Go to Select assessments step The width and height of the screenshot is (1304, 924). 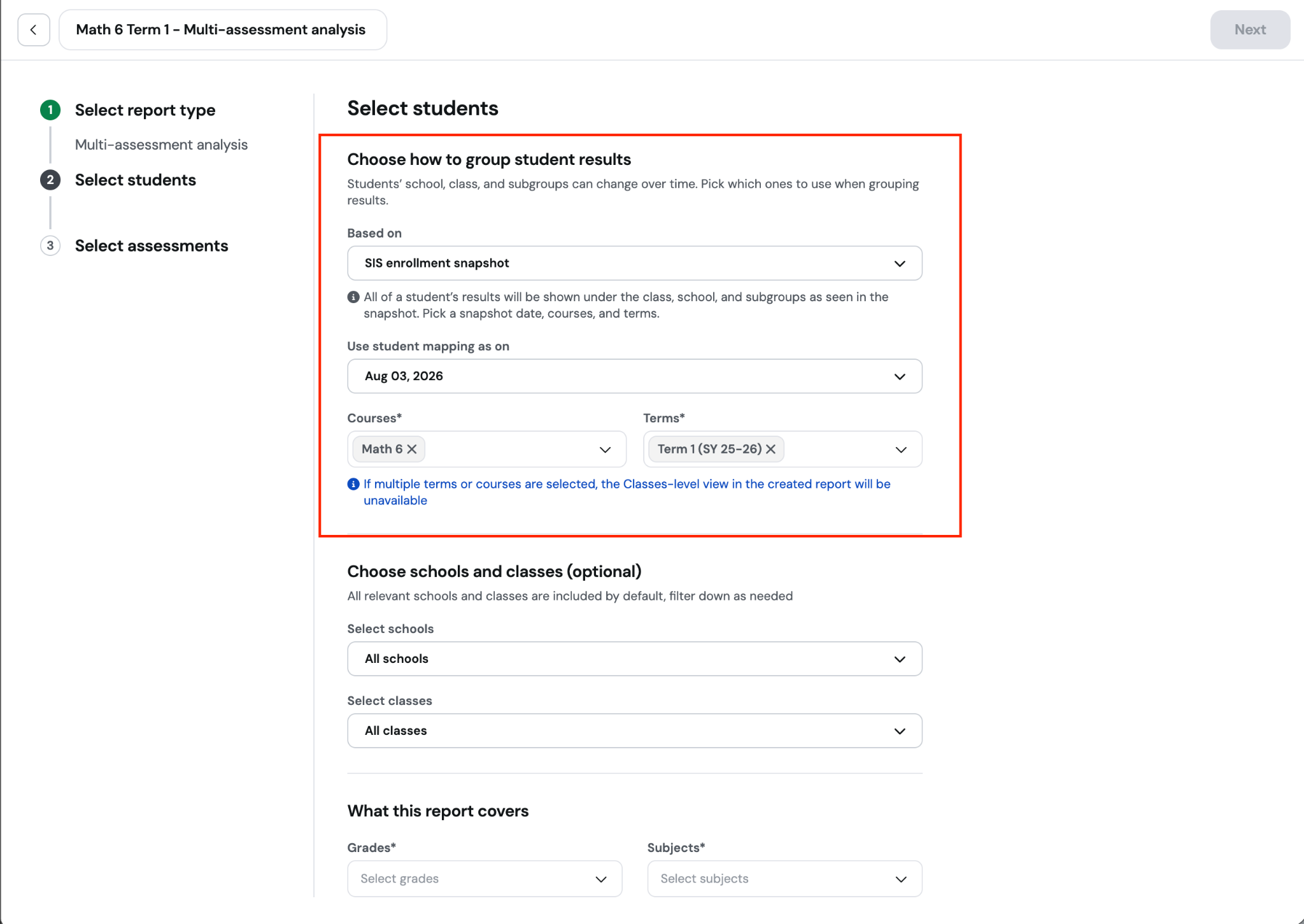152,246
